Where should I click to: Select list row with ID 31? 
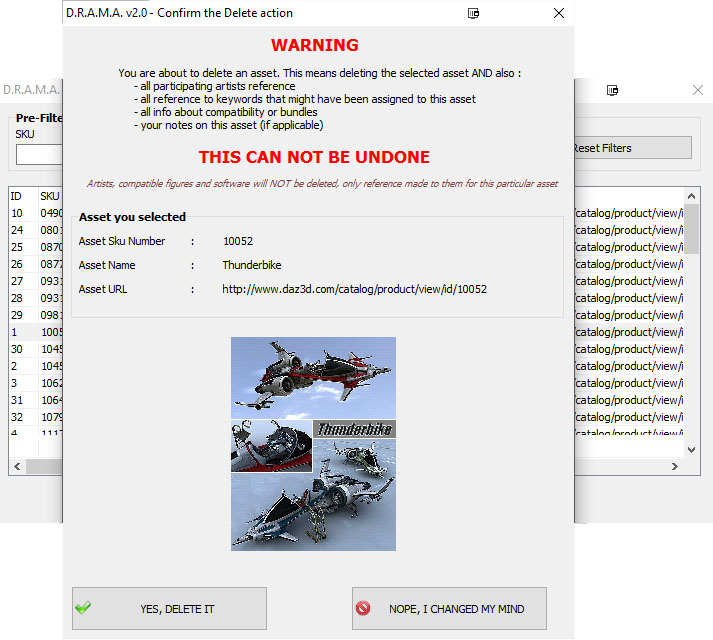point(36,400)
